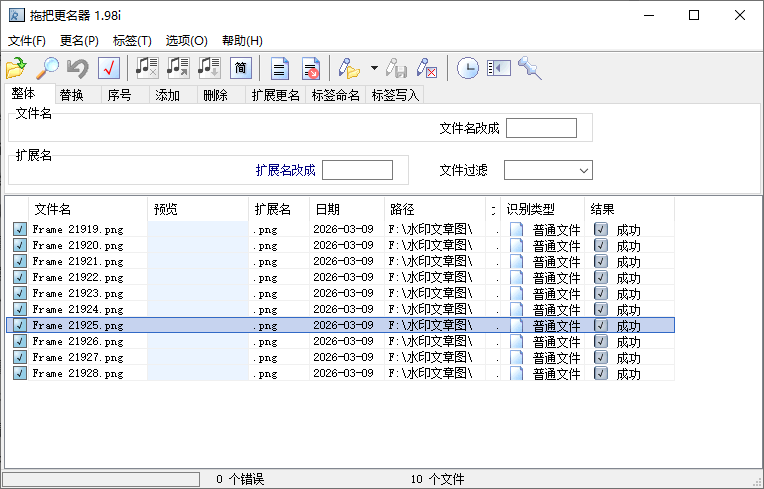Sort by the 日期 column header
This screenshot has width=764, height=489.
pos(347,209)
